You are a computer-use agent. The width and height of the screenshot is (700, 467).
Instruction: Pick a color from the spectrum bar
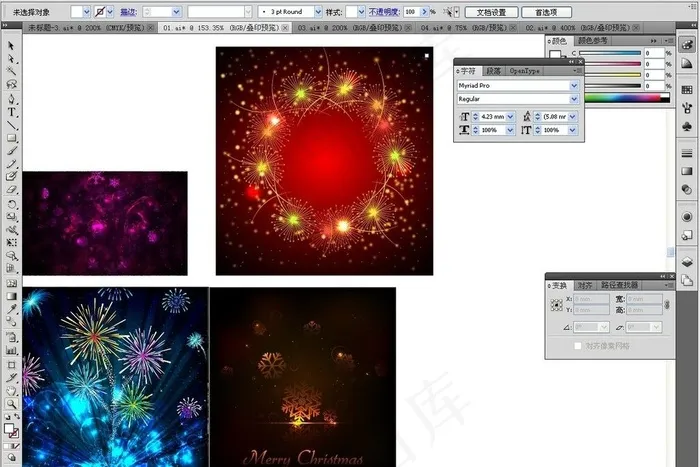[627, 98]
